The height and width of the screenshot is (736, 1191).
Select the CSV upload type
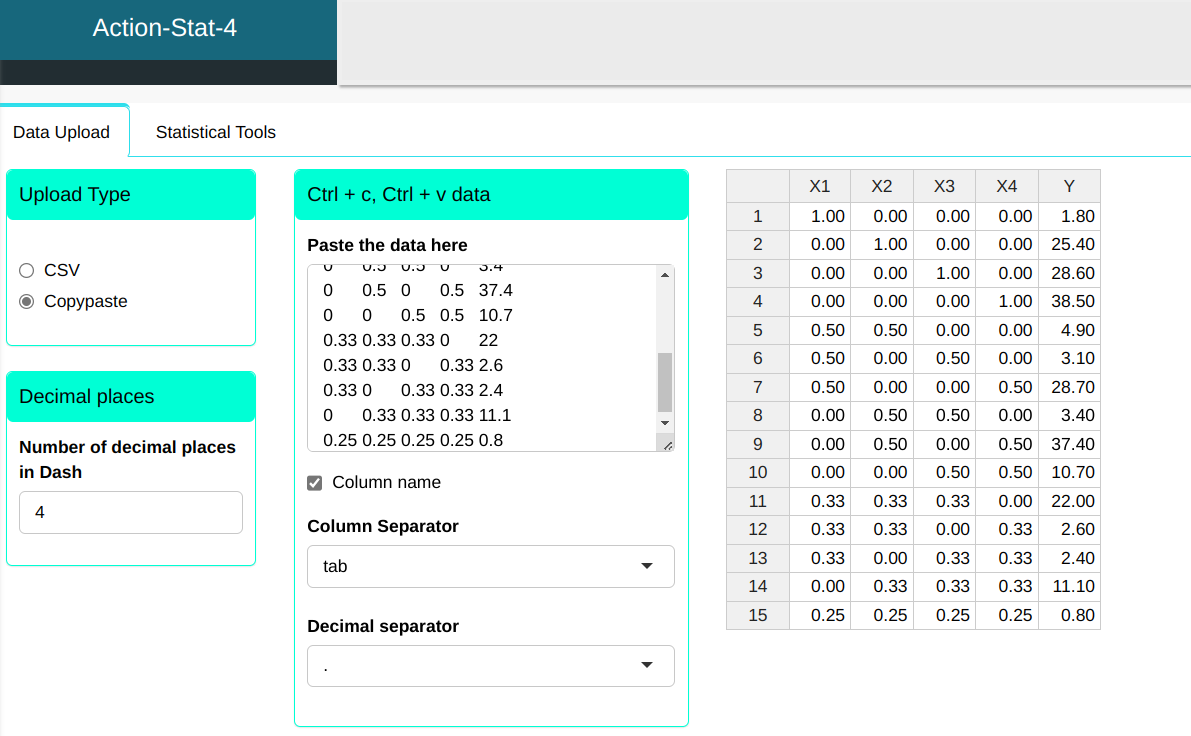(27, 270)
